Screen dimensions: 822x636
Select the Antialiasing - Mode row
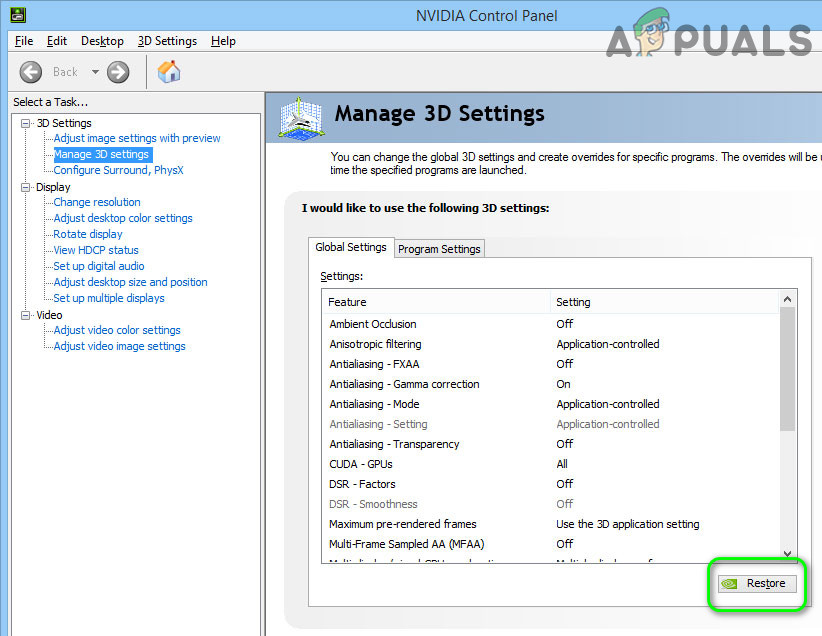tap(550, 404)
